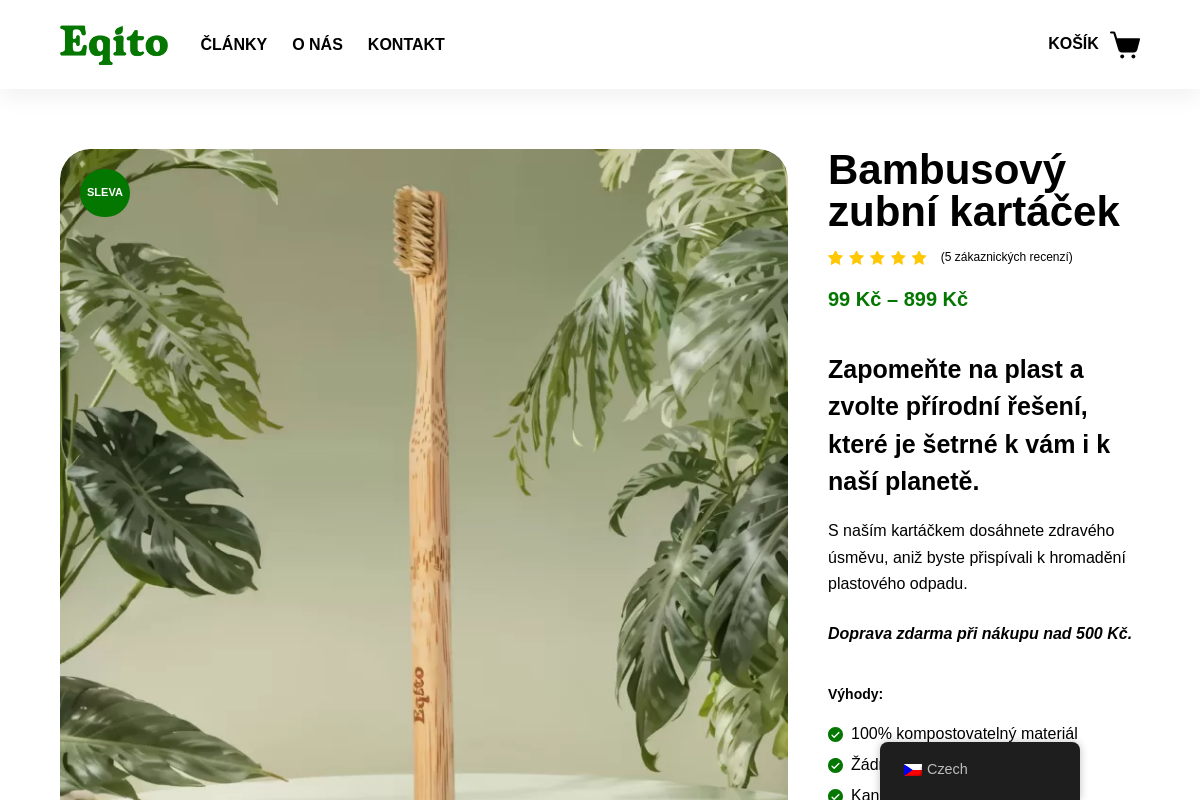Viewport: 1200px width, 800px height.
Task: Click the Doprava zdarma shipping notice
Action: (x=980, y=633)
